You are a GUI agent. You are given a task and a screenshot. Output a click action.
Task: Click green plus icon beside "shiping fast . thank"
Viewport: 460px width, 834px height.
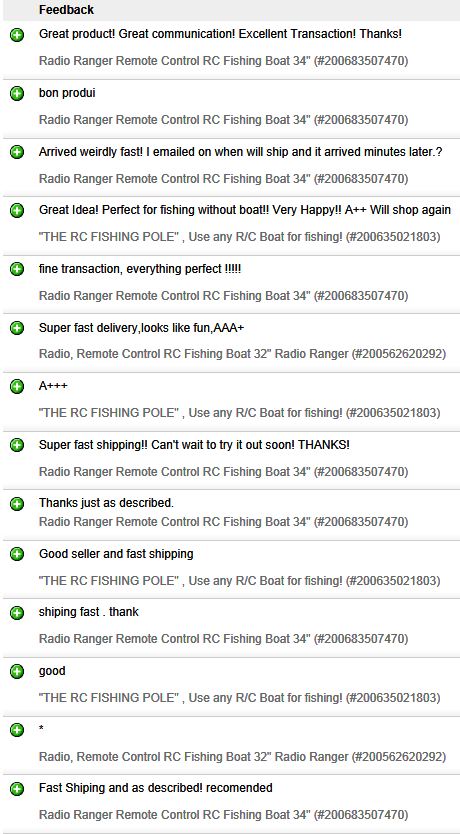tap(17, 613)
